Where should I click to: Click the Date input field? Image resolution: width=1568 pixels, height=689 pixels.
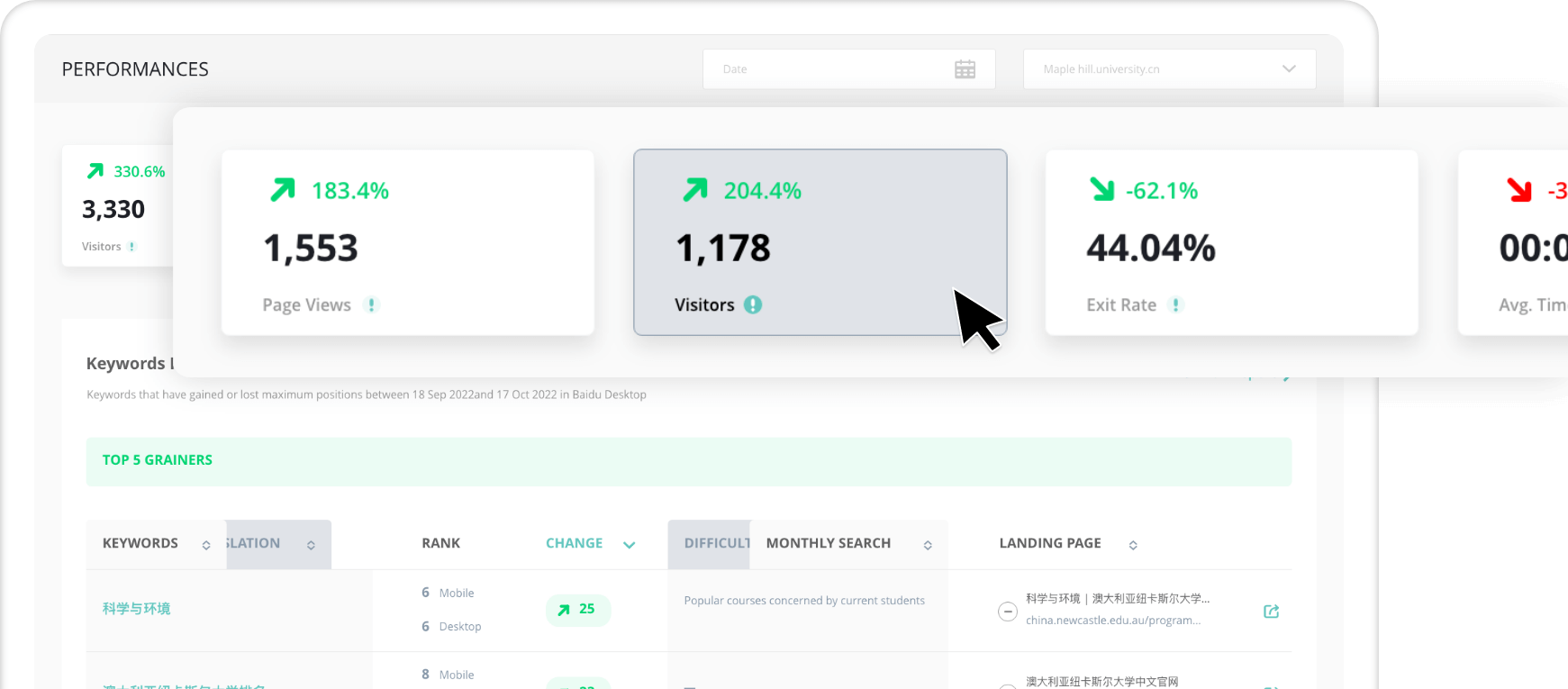point(848,69)
